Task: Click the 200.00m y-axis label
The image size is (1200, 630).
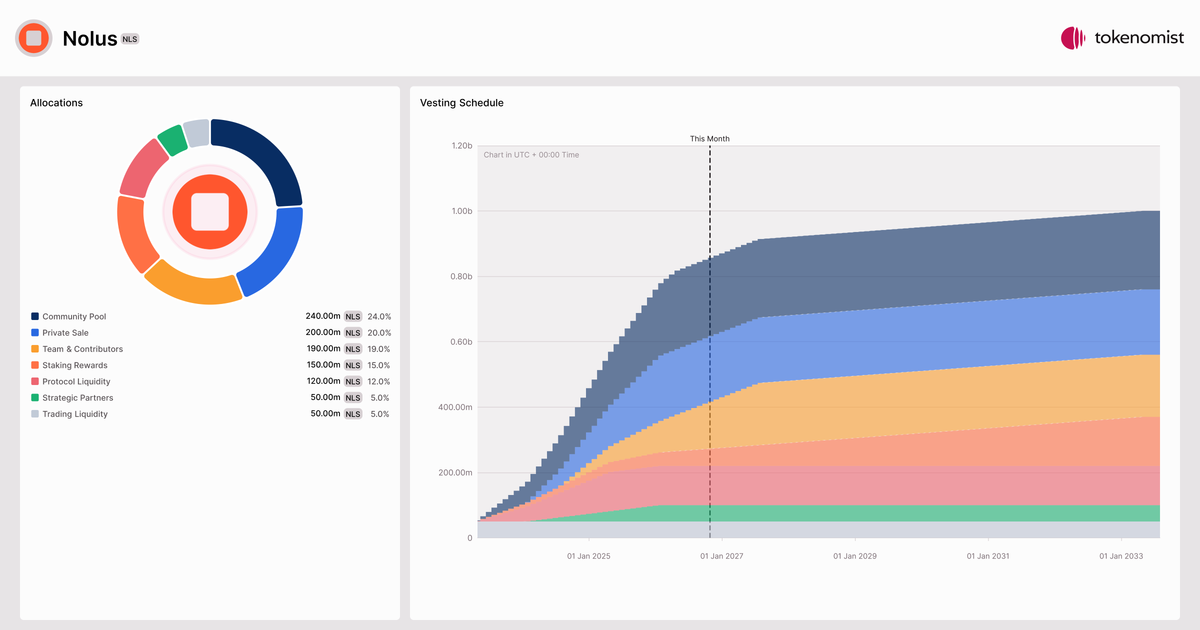Action: (x=455, y=473)
